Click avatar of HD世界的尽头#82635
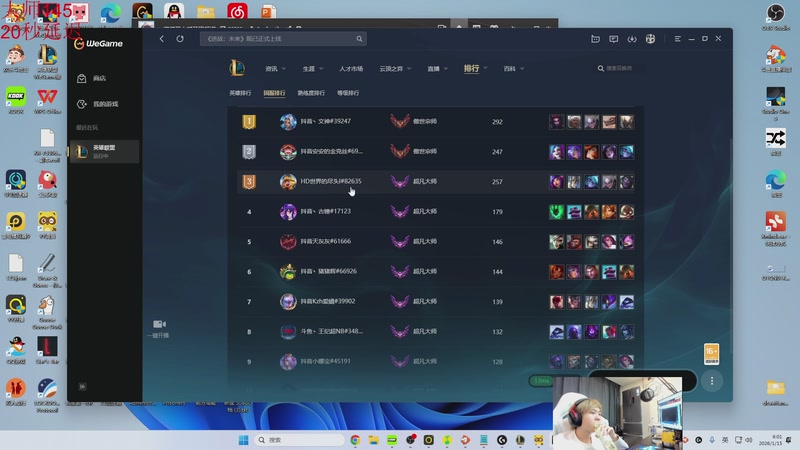The height and width of the screenshot is (450, 800). click(288, 182)
